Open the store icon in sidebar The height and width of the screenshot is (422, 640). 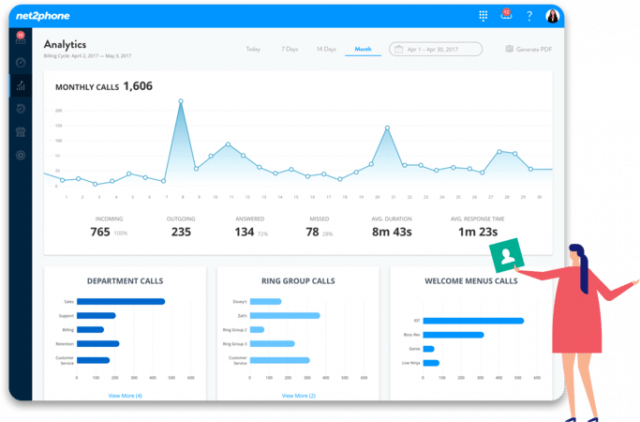(20, 132)
